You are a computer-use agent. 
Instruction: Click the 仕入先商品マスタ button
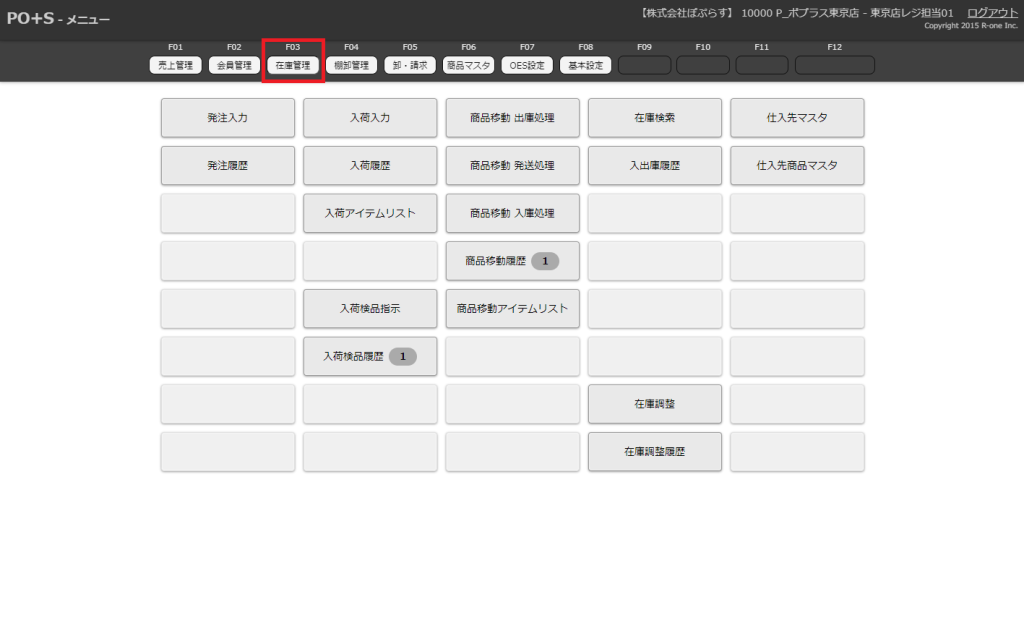(x=797, y=166)
